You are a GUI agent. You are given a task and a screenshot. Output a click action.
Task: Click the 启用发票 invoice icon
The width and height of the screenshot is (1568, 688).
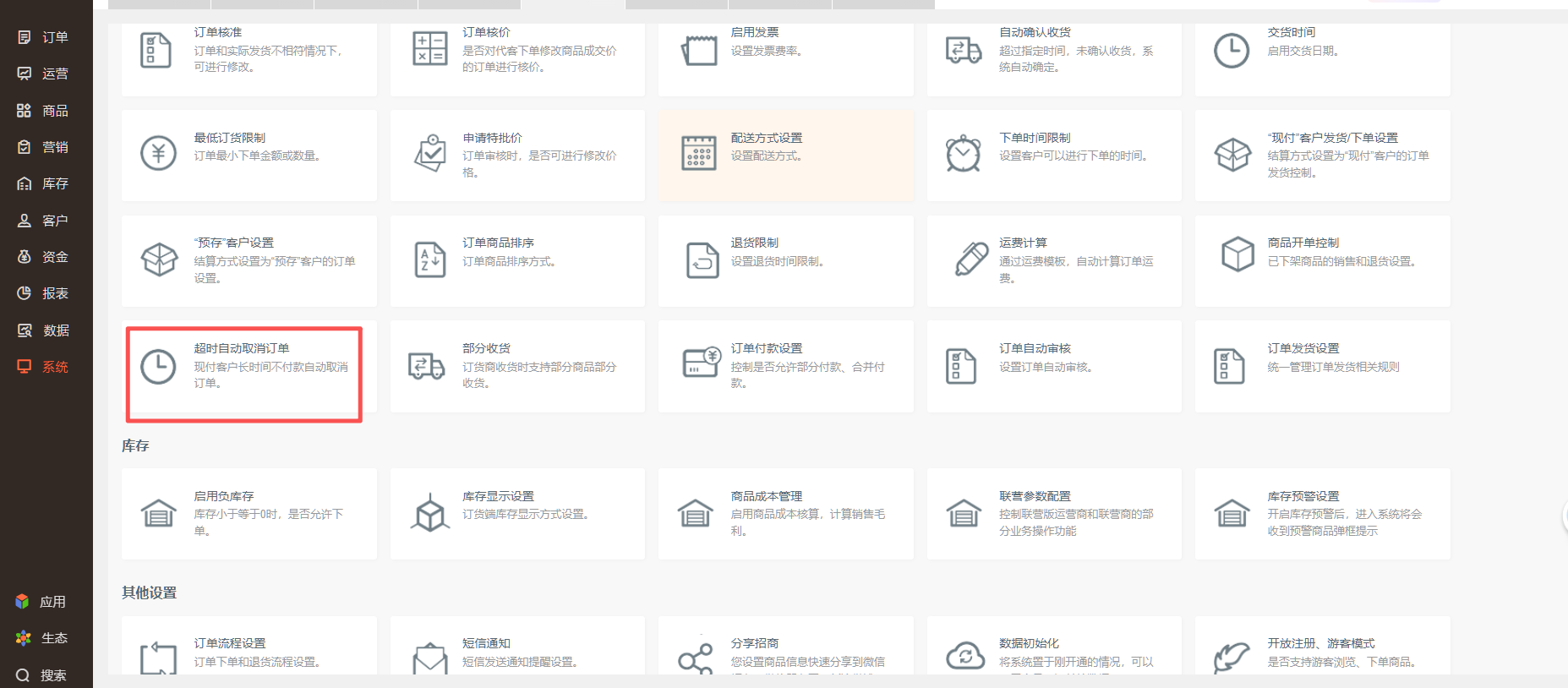pyautogui.click(x=699, y=50)
